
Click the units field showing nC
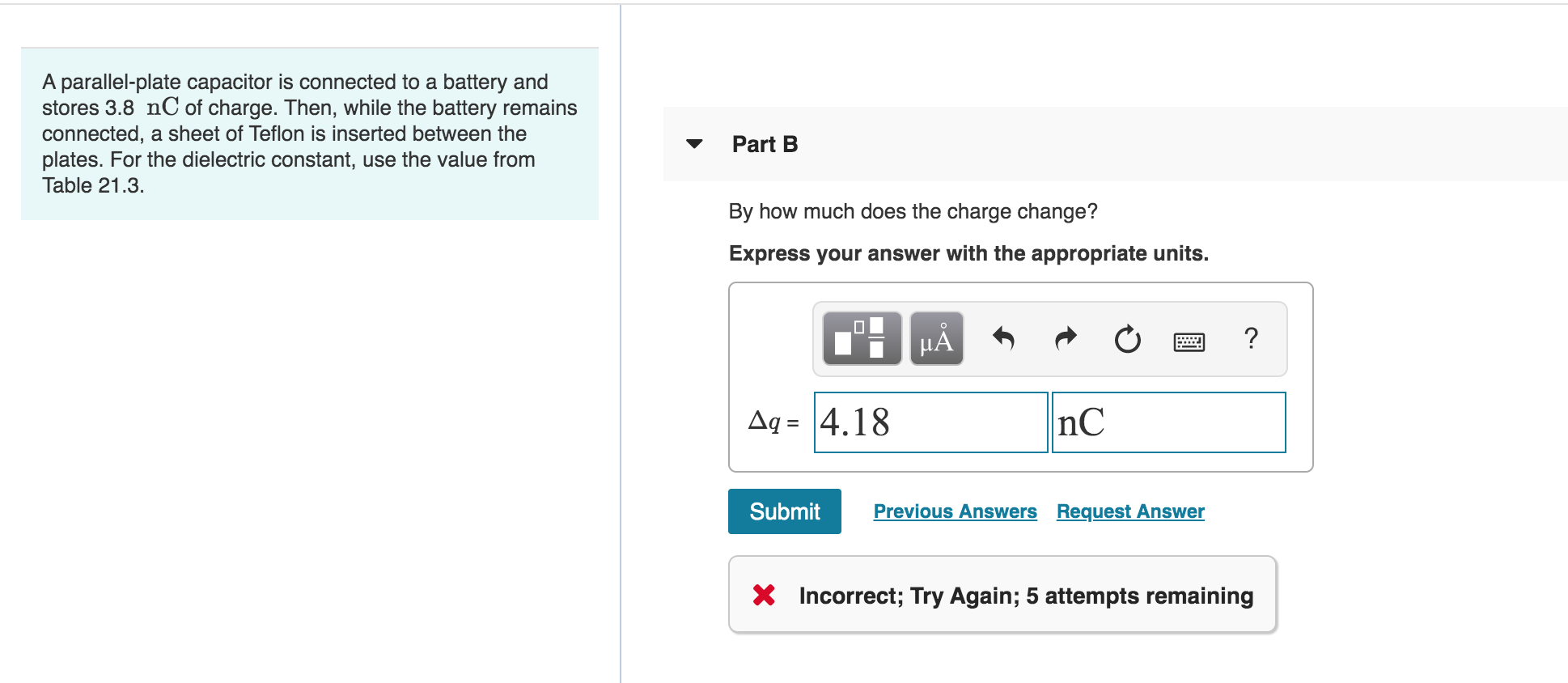pyautogui.click(x=1168, y=422)
